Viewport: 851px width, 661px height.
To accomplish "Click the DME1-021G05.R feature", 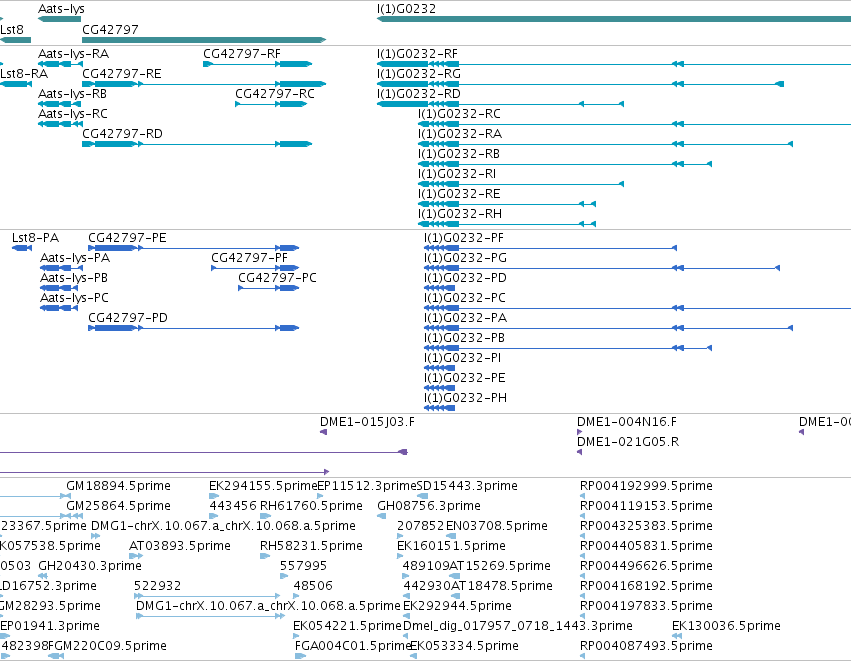I will click(x=579, y=452).
